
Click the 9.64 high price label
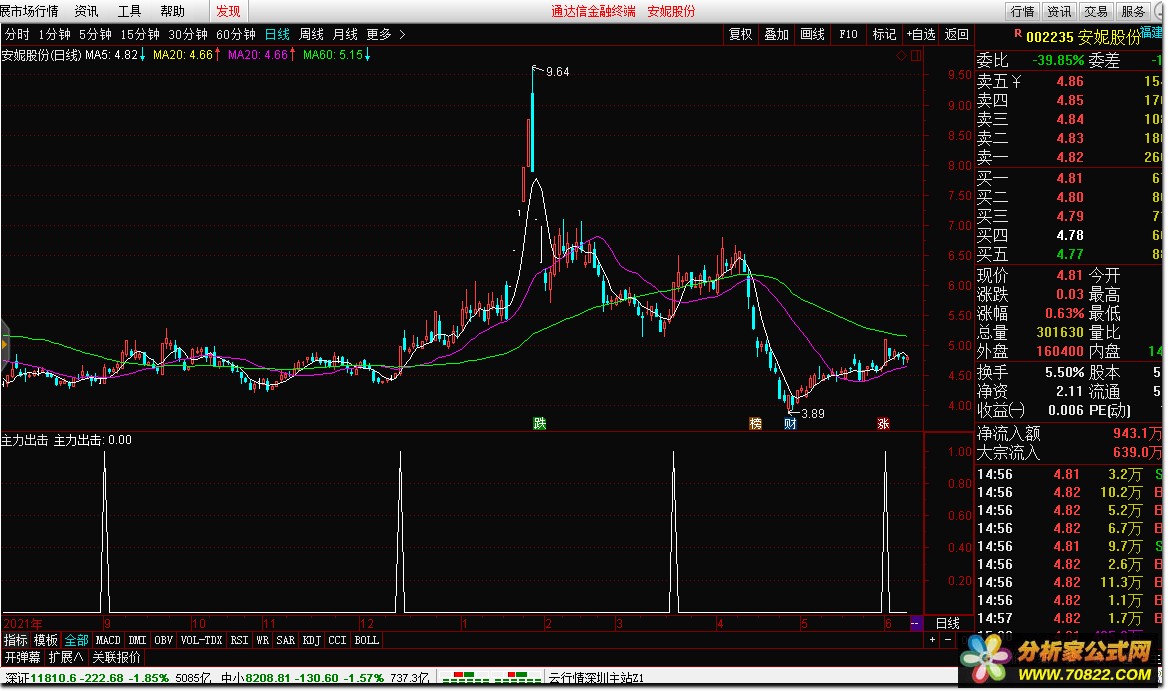(x=557, y=71)
